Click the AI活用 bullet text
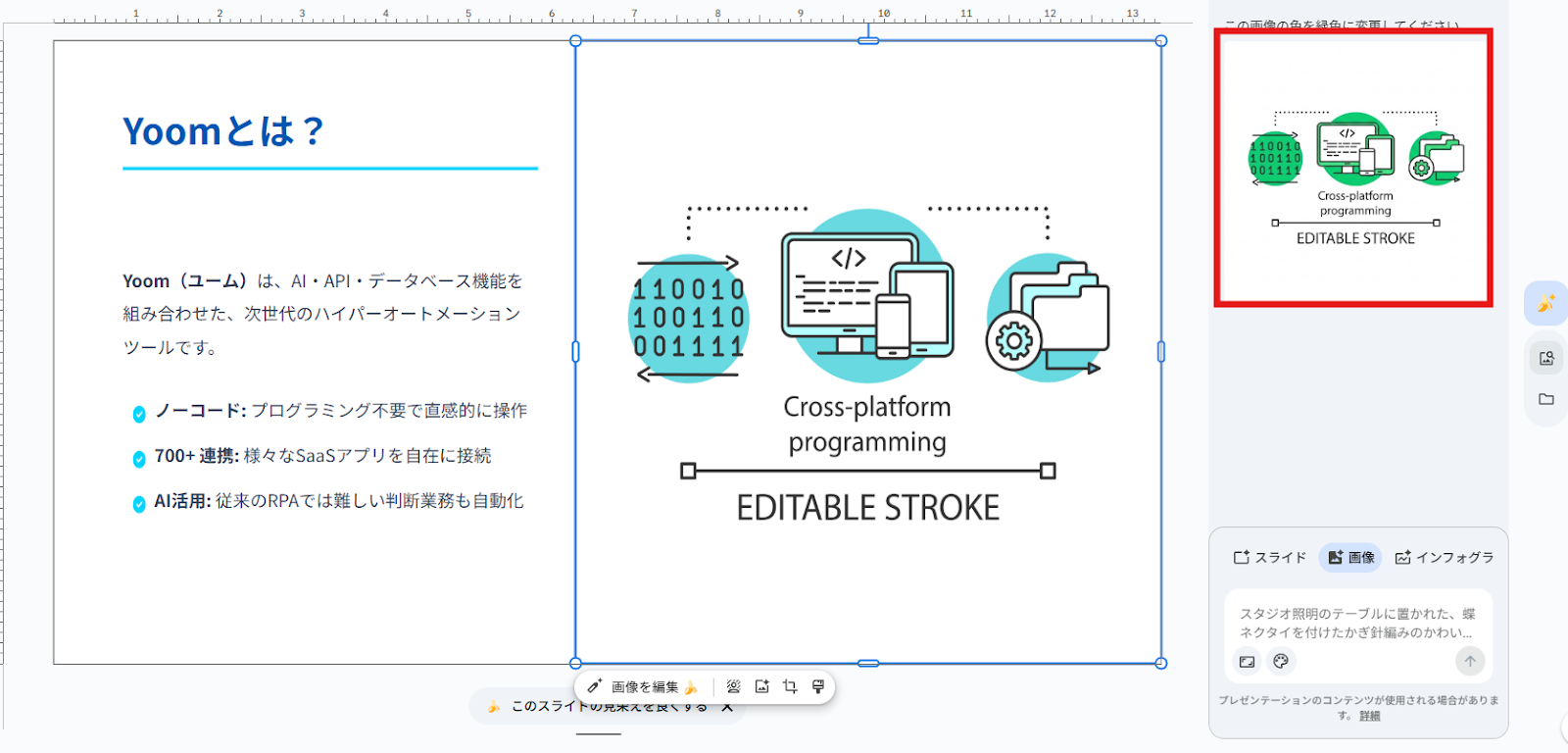 338,501
